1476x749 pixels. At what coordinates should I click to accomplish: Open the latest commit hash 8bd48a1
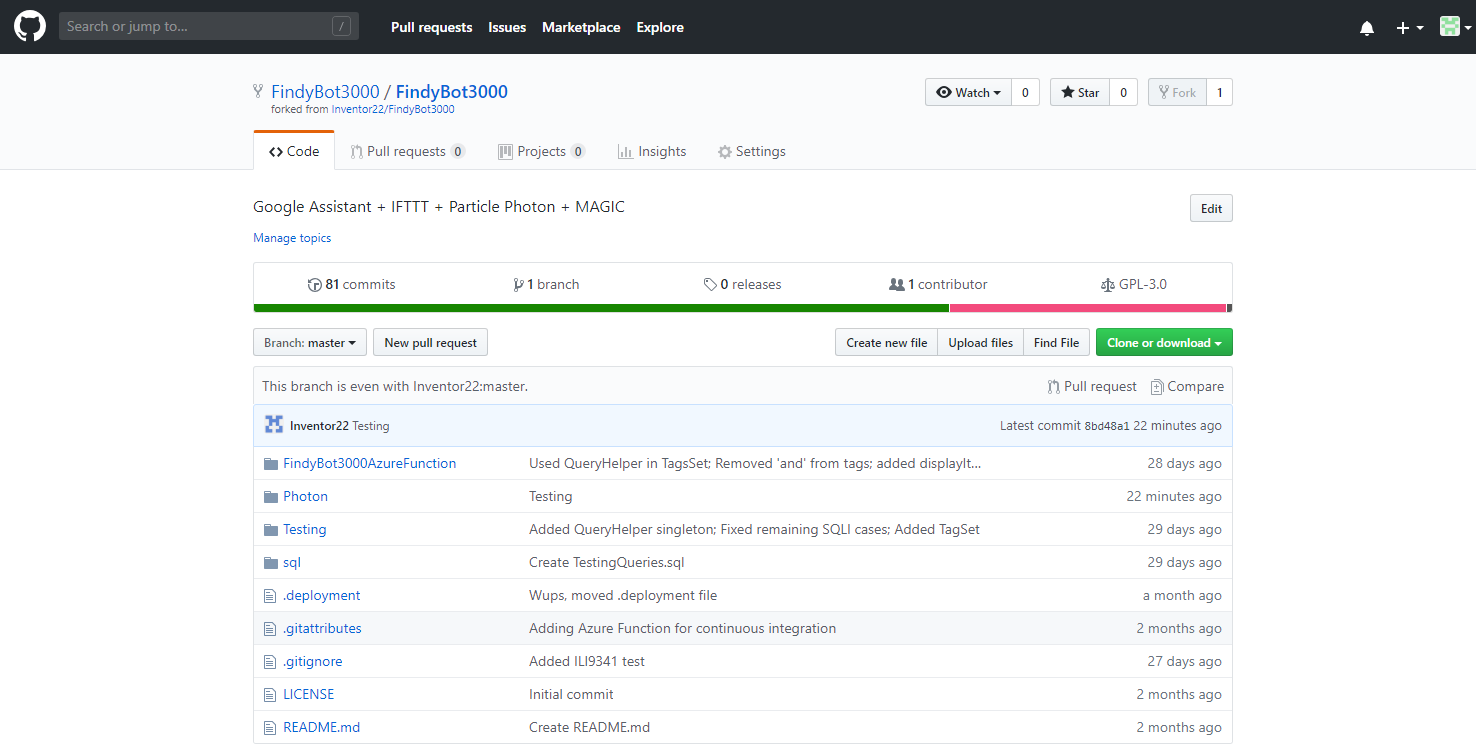pos(1107,426)
